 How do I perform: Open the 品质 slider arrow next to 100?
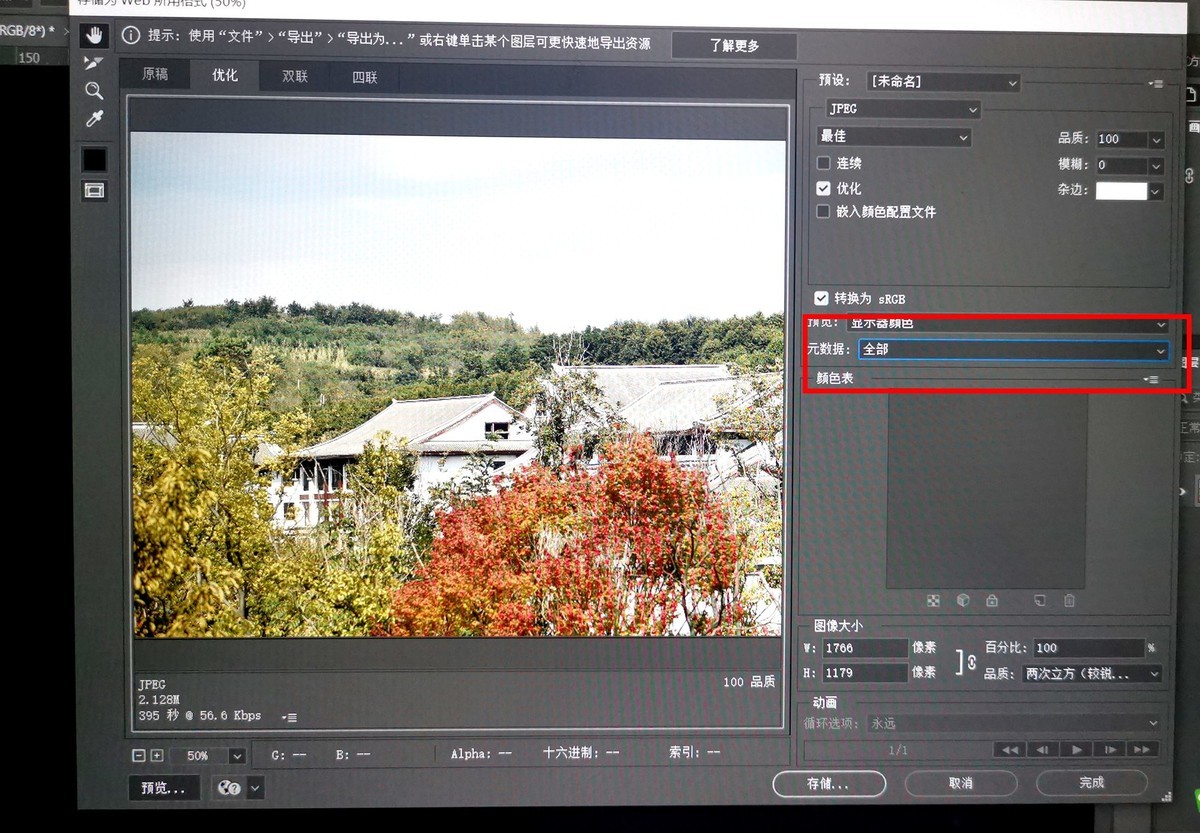pos(1157,140)
